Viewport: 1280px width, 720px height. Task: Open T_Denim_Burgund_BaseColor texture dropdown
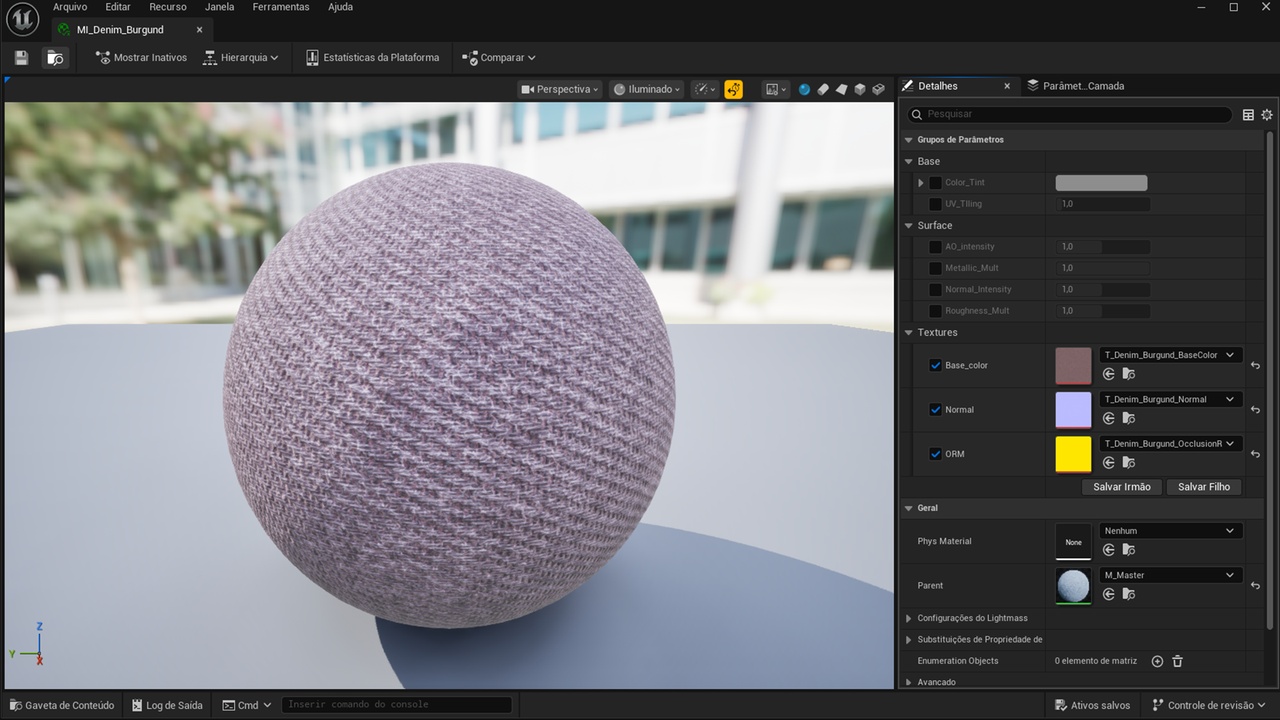(1171, 355)
